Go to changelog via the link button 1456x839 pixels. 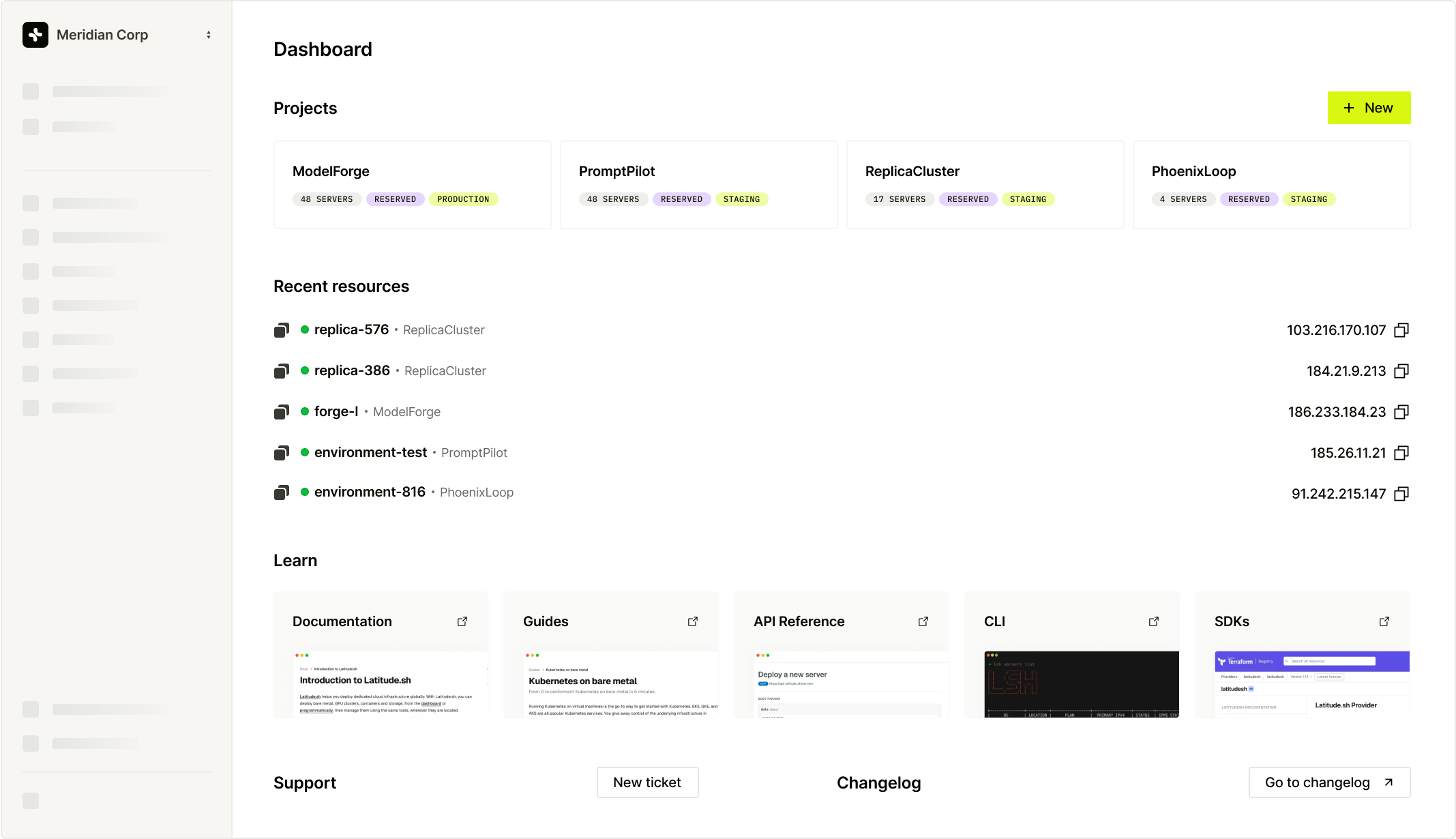click(1329, 782)
